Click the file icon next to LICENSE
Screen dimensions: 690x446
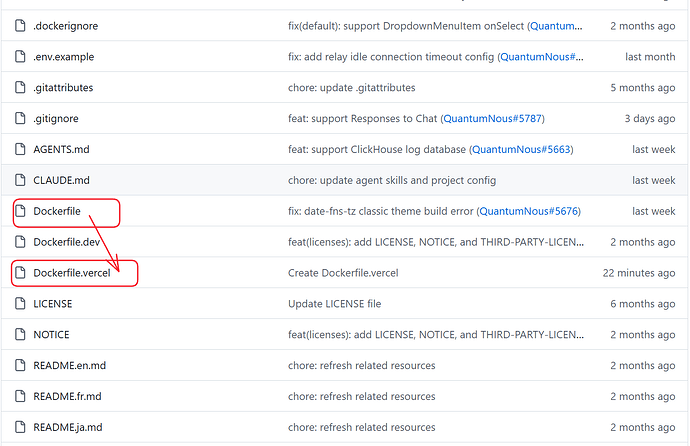(x=20, y=303)
